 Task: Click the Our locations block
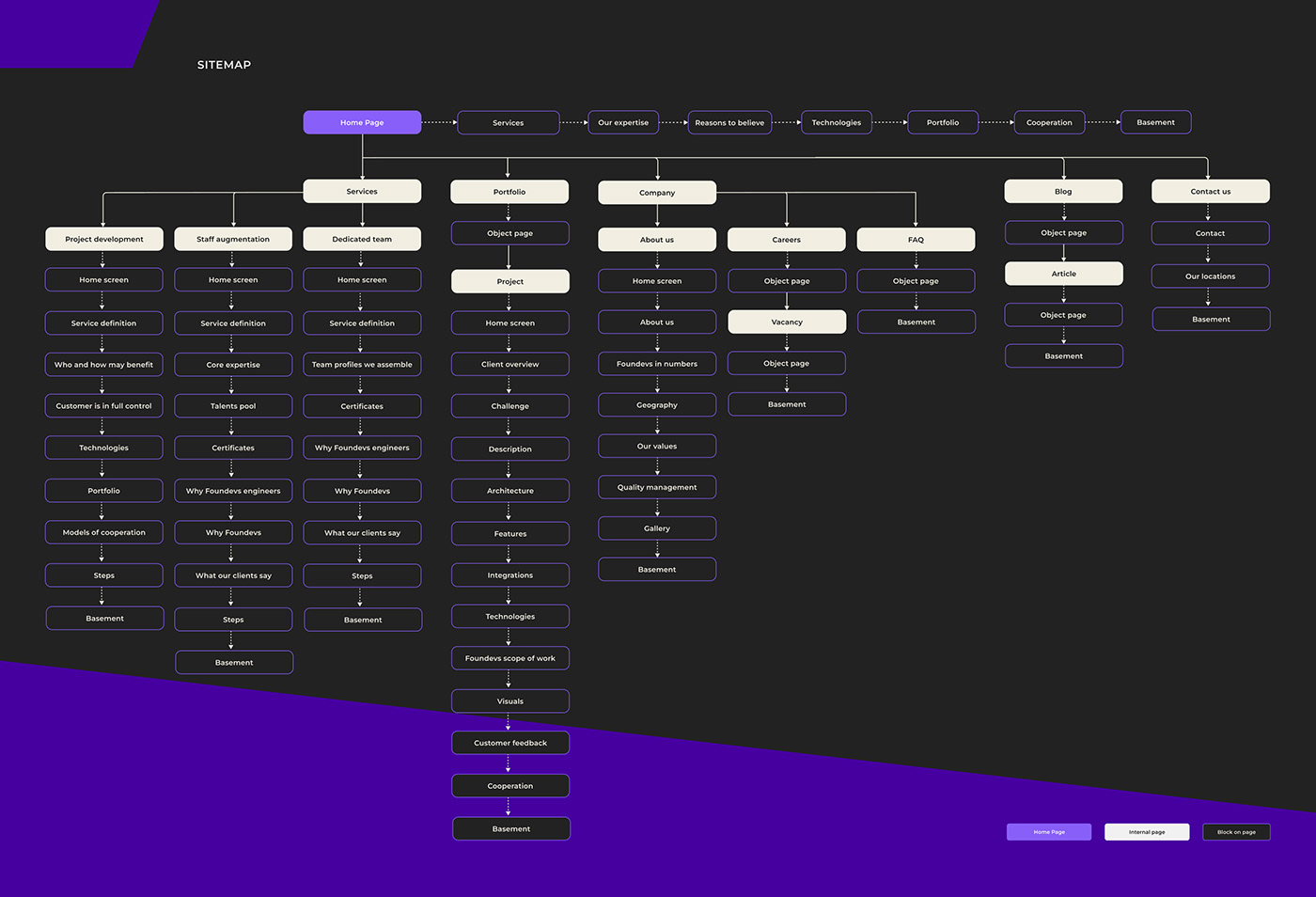tap(1211, 276)
